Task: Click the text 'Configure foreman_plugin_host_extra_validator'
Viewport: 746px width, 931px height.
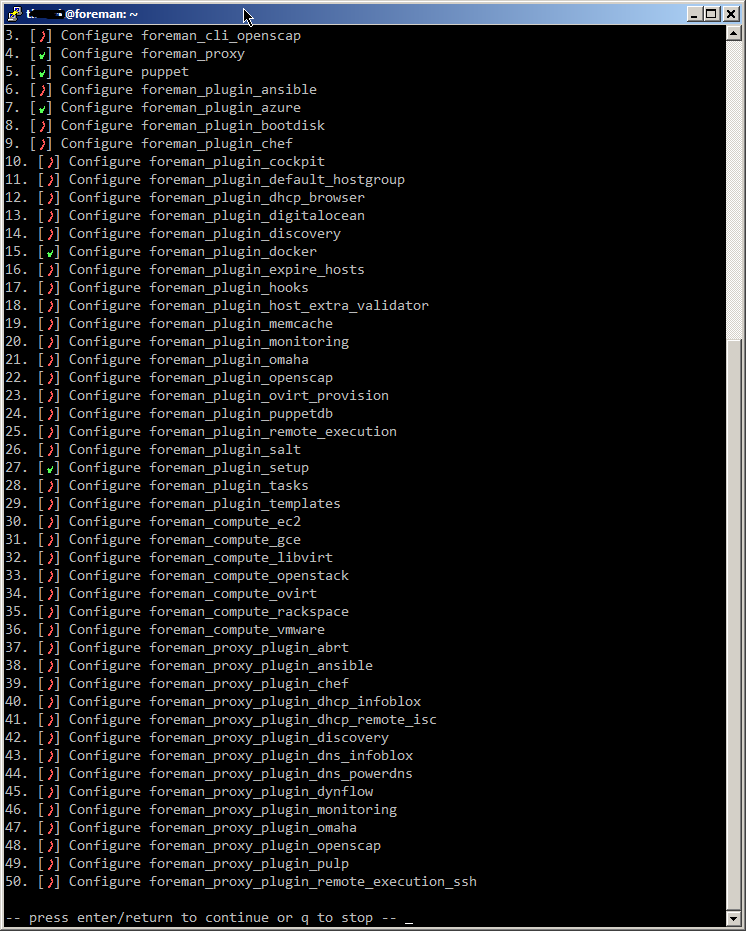Action: [249, 305]
